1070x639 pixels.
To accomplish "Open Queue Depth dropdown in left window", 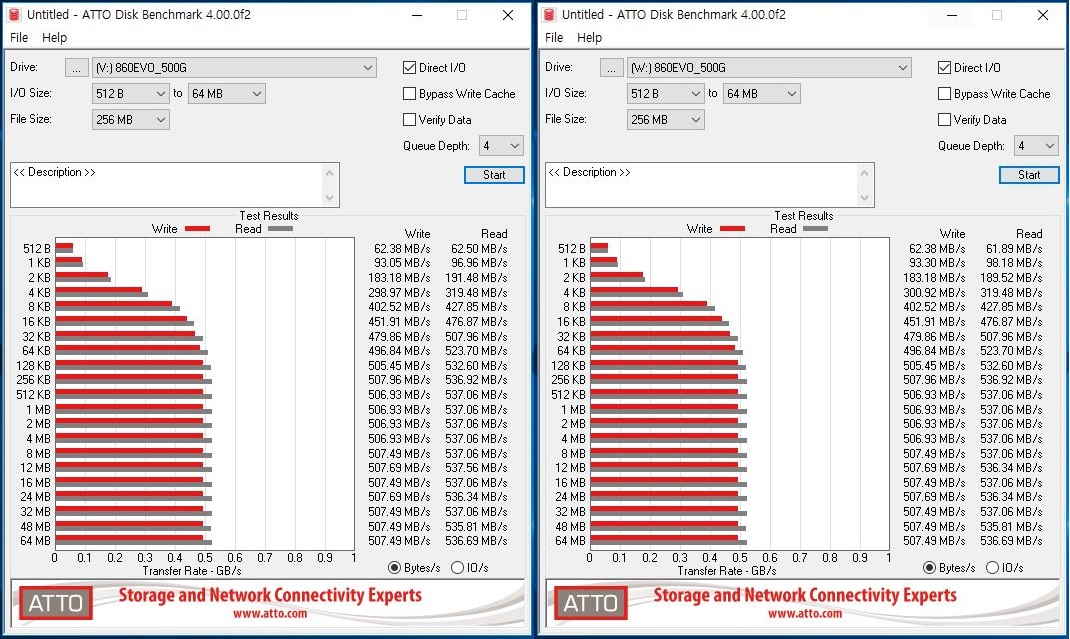I will pos(501,145).
